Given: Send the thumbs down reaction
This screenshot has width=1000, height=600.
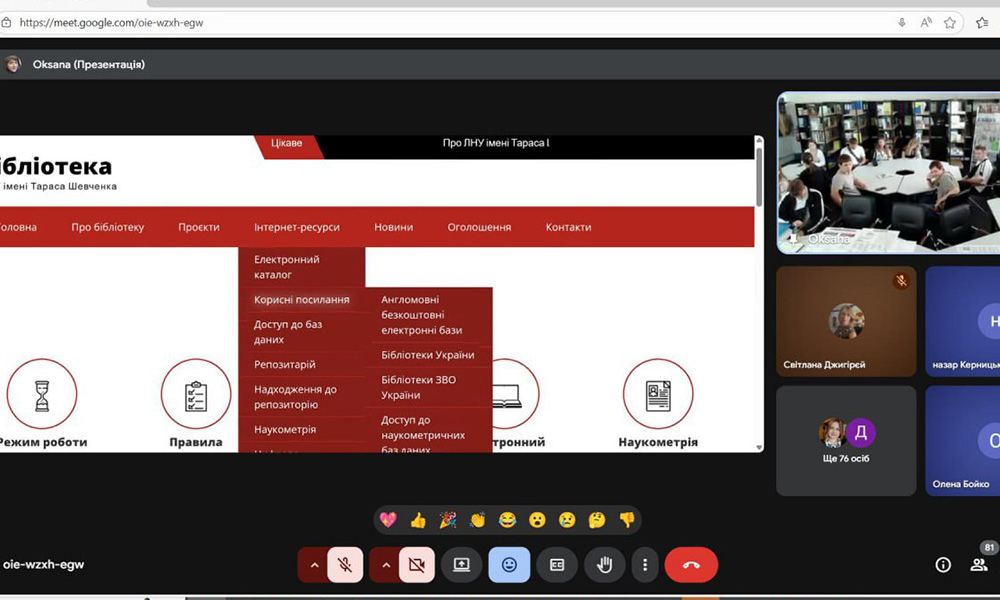Looking at the screenshot, I should click(x=627, y=520).
